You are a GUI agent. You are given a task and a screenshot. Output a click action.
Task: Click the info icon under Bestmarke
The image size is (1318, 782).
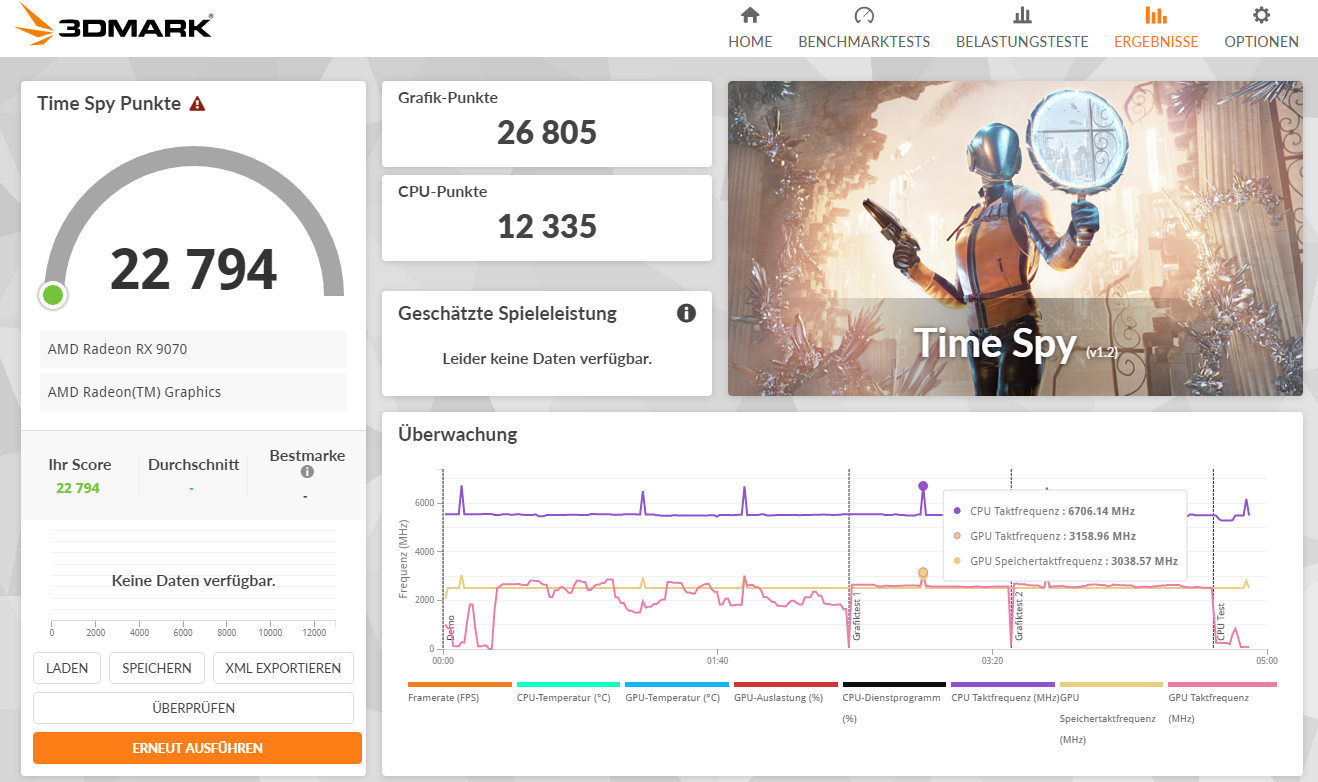click(x=307, y=472)
